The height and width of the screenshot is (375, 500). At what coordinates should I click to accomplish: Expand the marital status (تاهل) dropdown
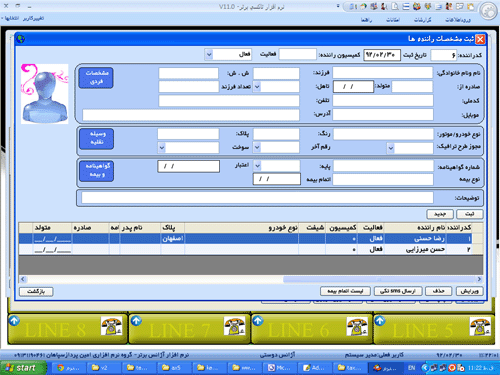(x=257, y=87)
